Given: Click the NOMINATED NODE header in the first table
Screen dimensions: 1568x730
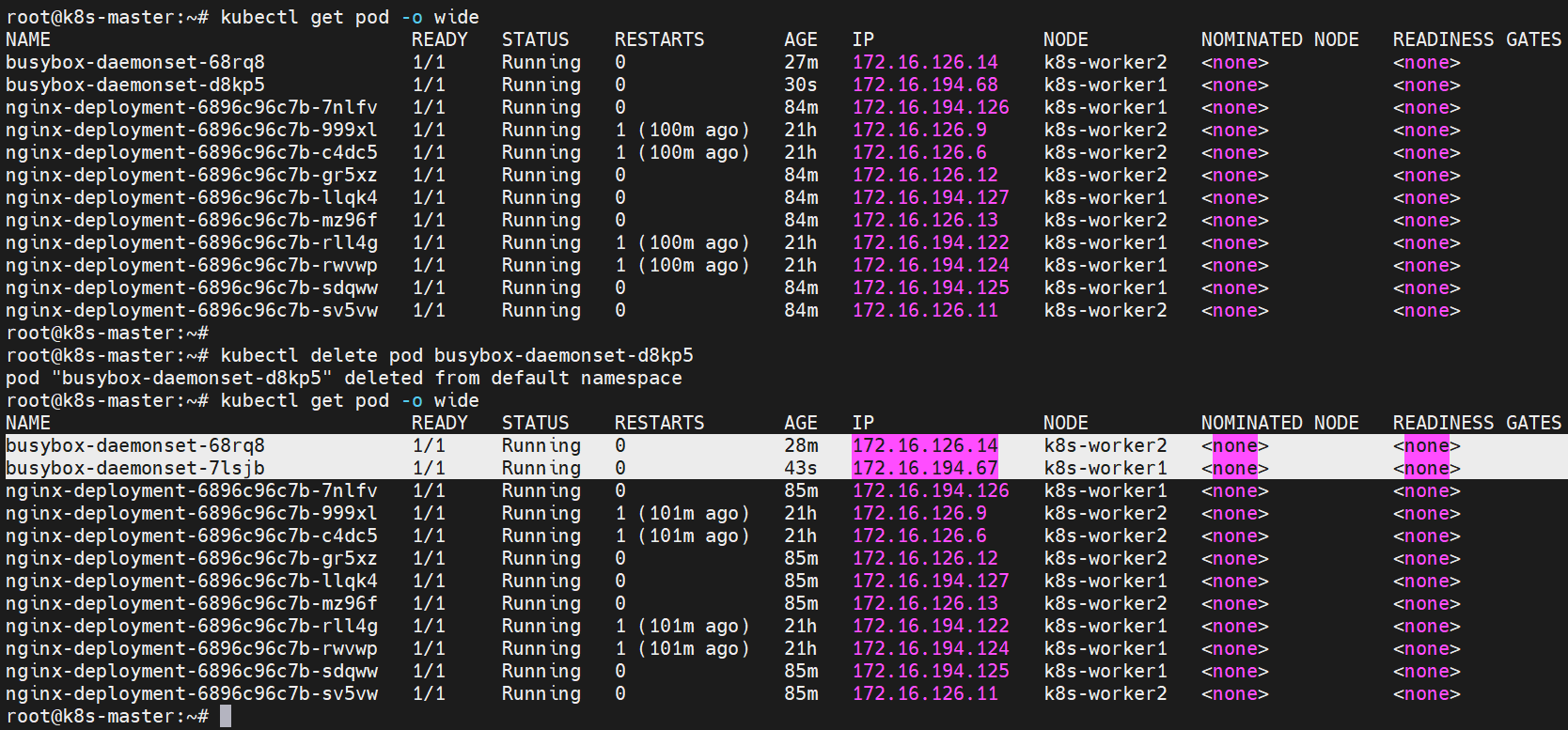Looking at the screenshot, I should pos(1280,39).
